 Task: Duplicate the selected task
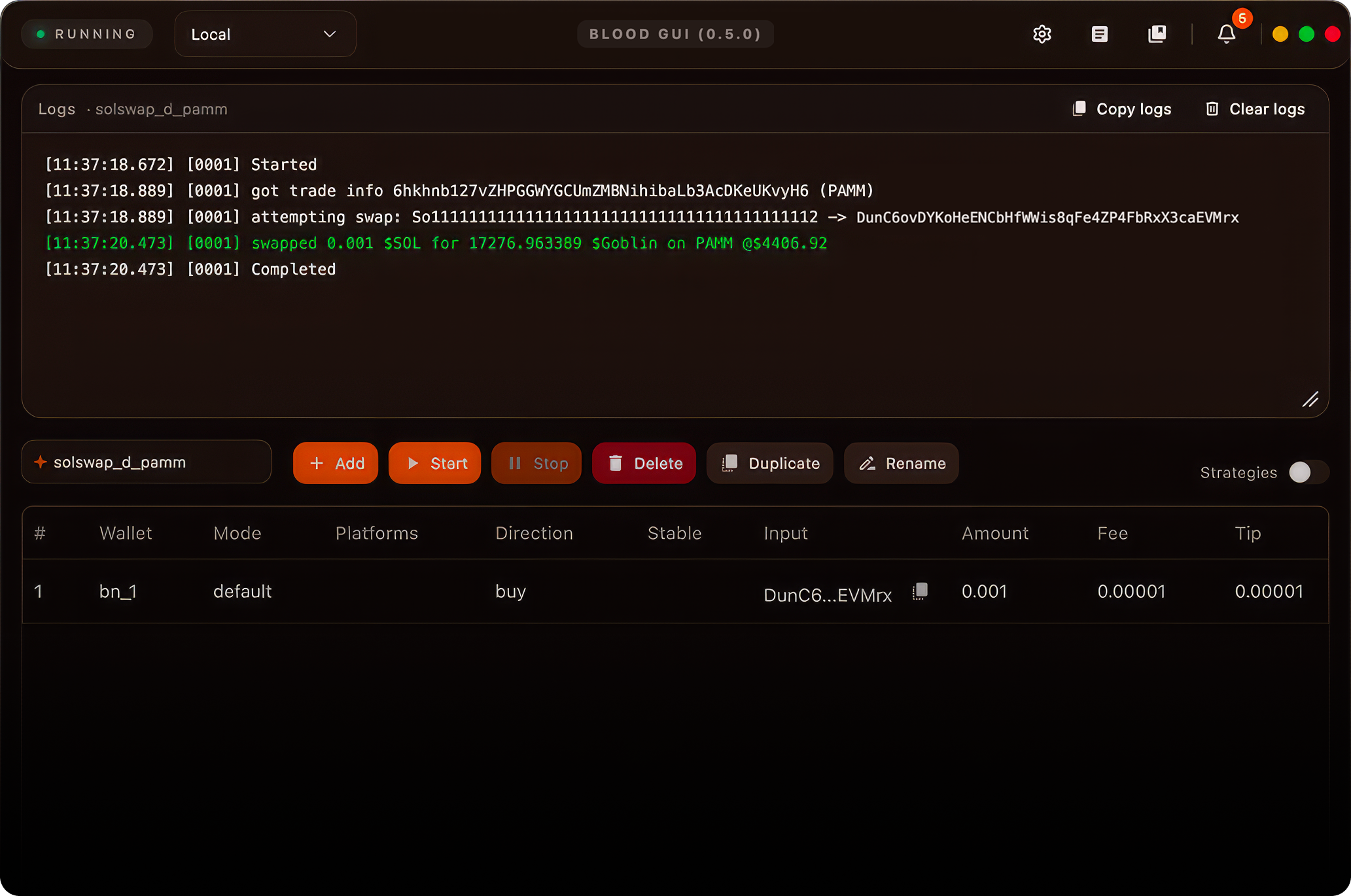[769, 463]
